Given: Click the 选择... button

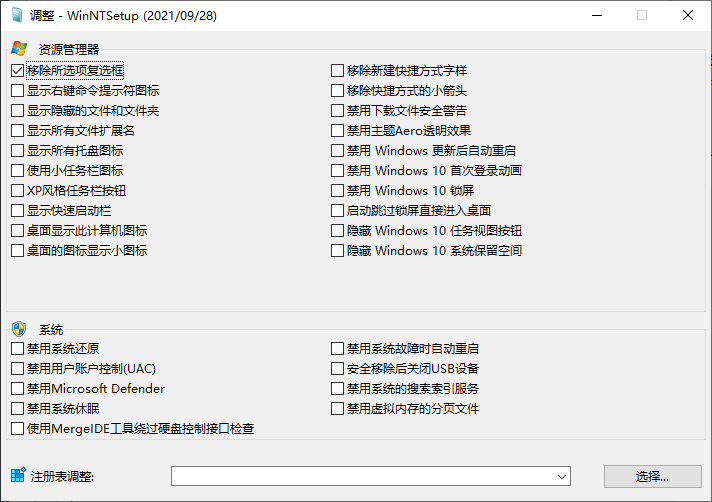Looking at the screenshot, I should [x=653, y=476].
